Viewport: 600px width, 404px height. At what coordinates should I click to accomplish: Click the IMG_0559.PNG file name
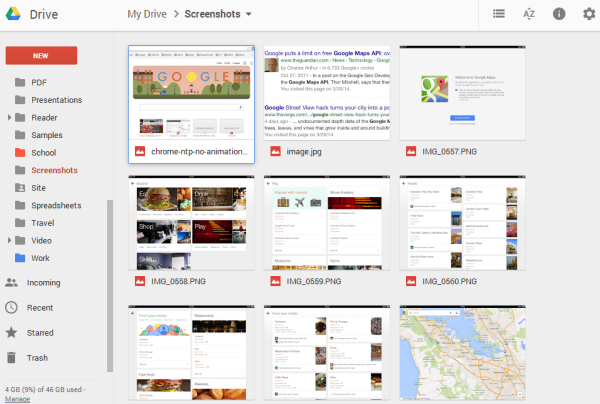point(314,282)
